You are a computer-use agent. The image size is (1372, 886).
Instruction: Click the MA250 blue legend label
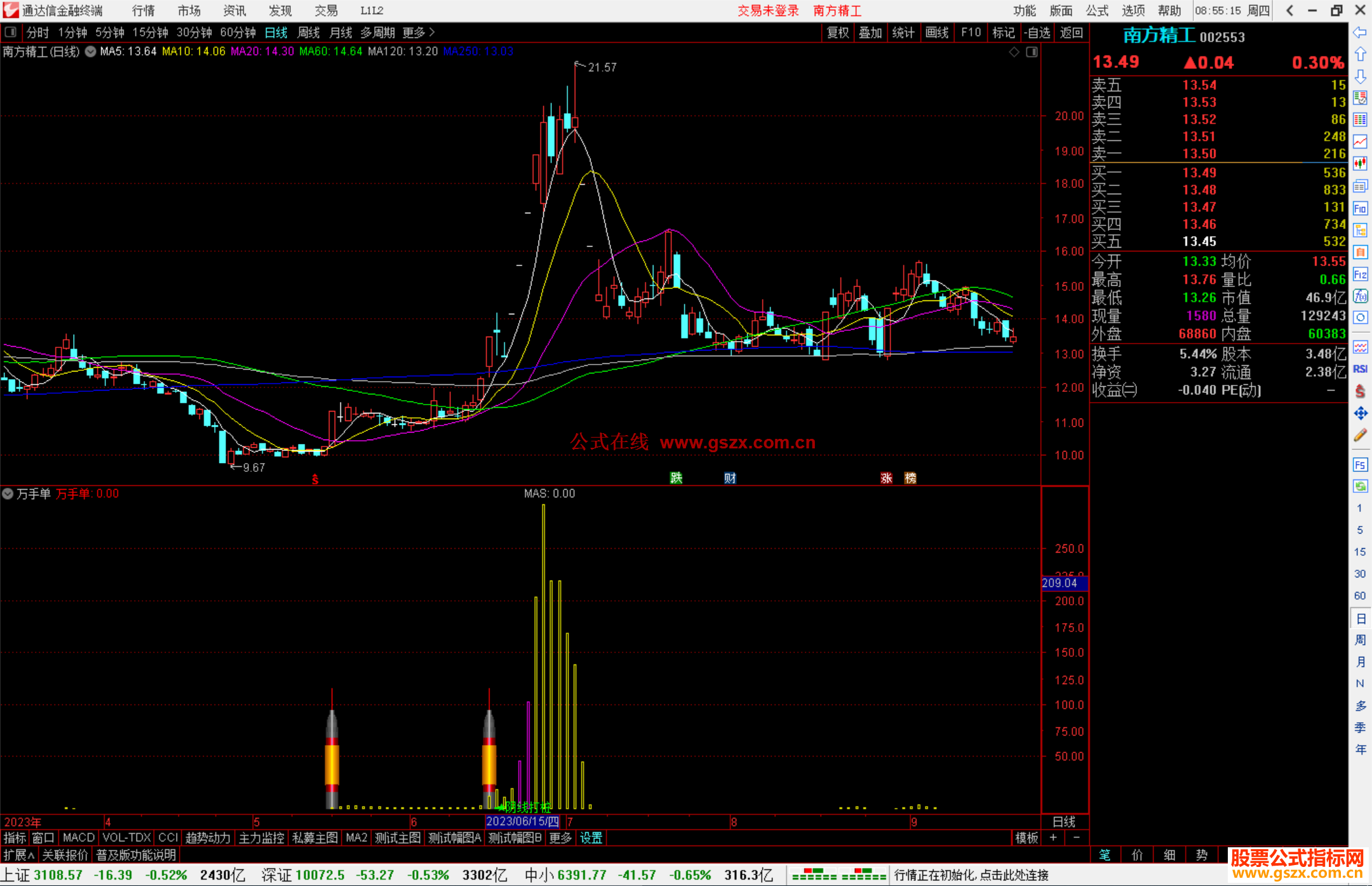(x=478, y=51)
